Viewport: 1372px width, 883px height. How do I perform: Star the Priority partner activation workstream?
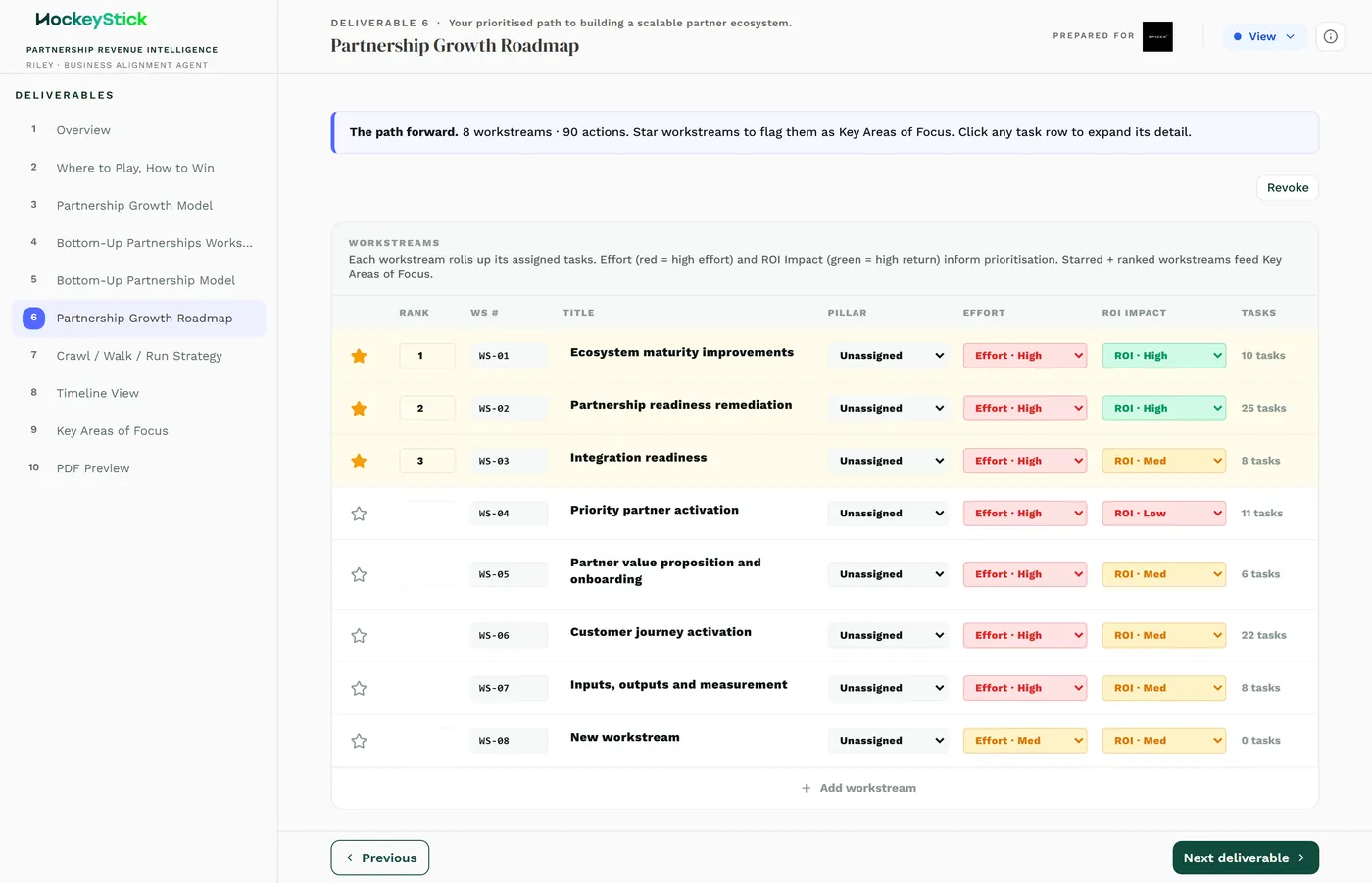point(359,514)
